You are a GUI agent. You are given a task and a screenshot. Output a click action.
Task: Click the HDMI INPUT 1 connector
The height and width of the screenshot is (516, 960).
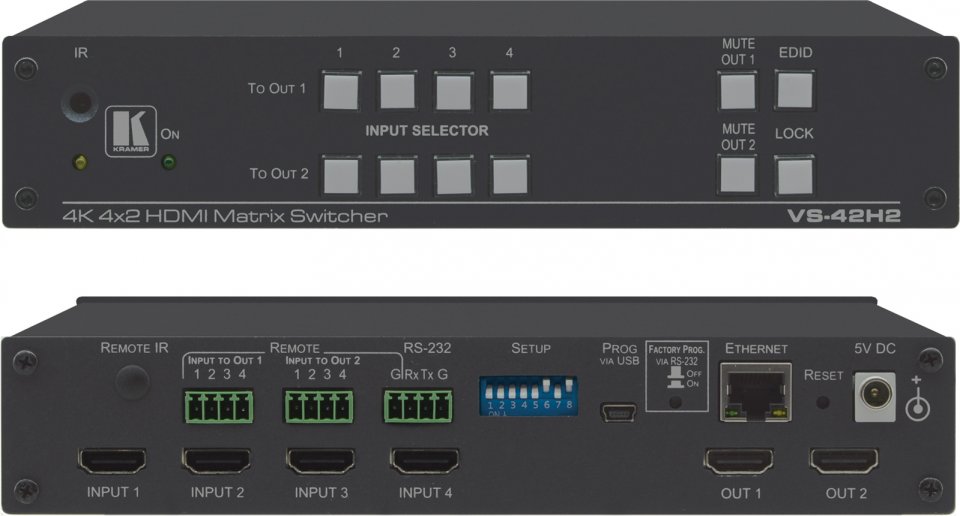[x=112, y=460]
